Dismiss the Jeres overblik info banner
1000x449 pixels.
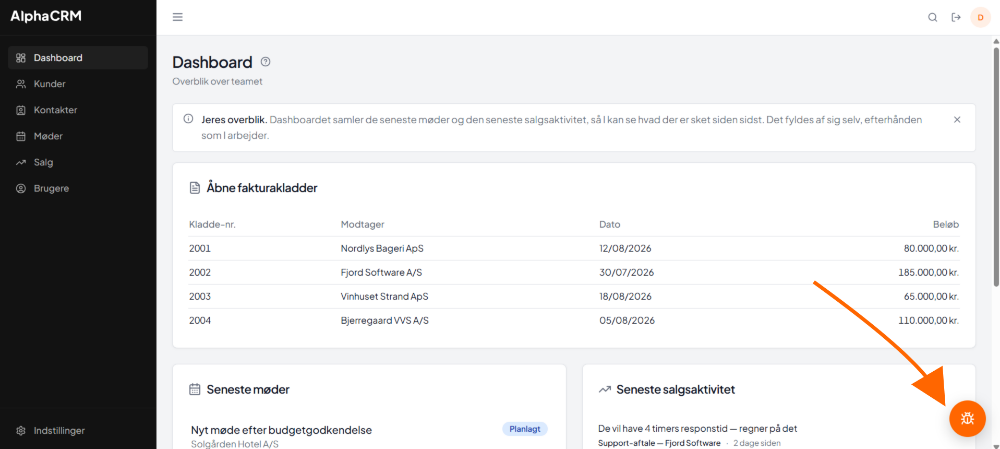[x=957, y=119]
